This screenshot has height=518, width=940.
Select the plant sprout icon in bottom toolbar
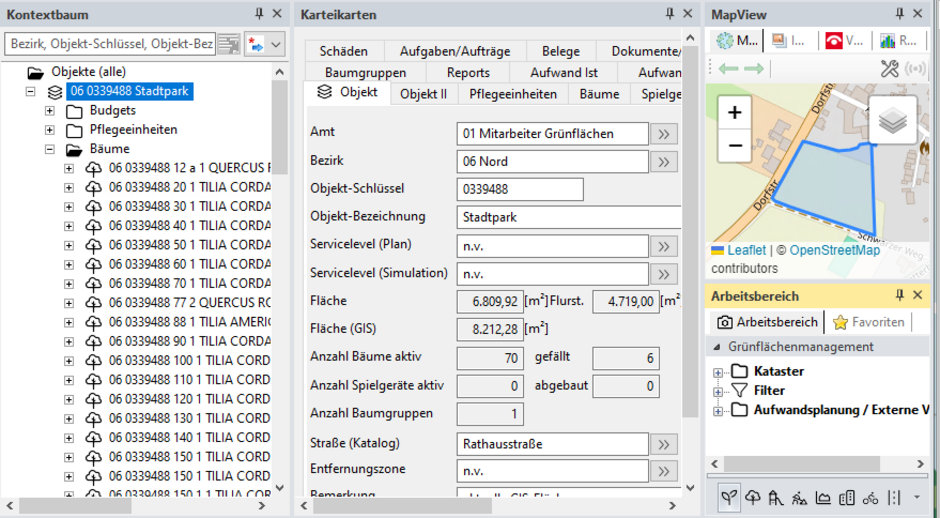coord(730,497)
